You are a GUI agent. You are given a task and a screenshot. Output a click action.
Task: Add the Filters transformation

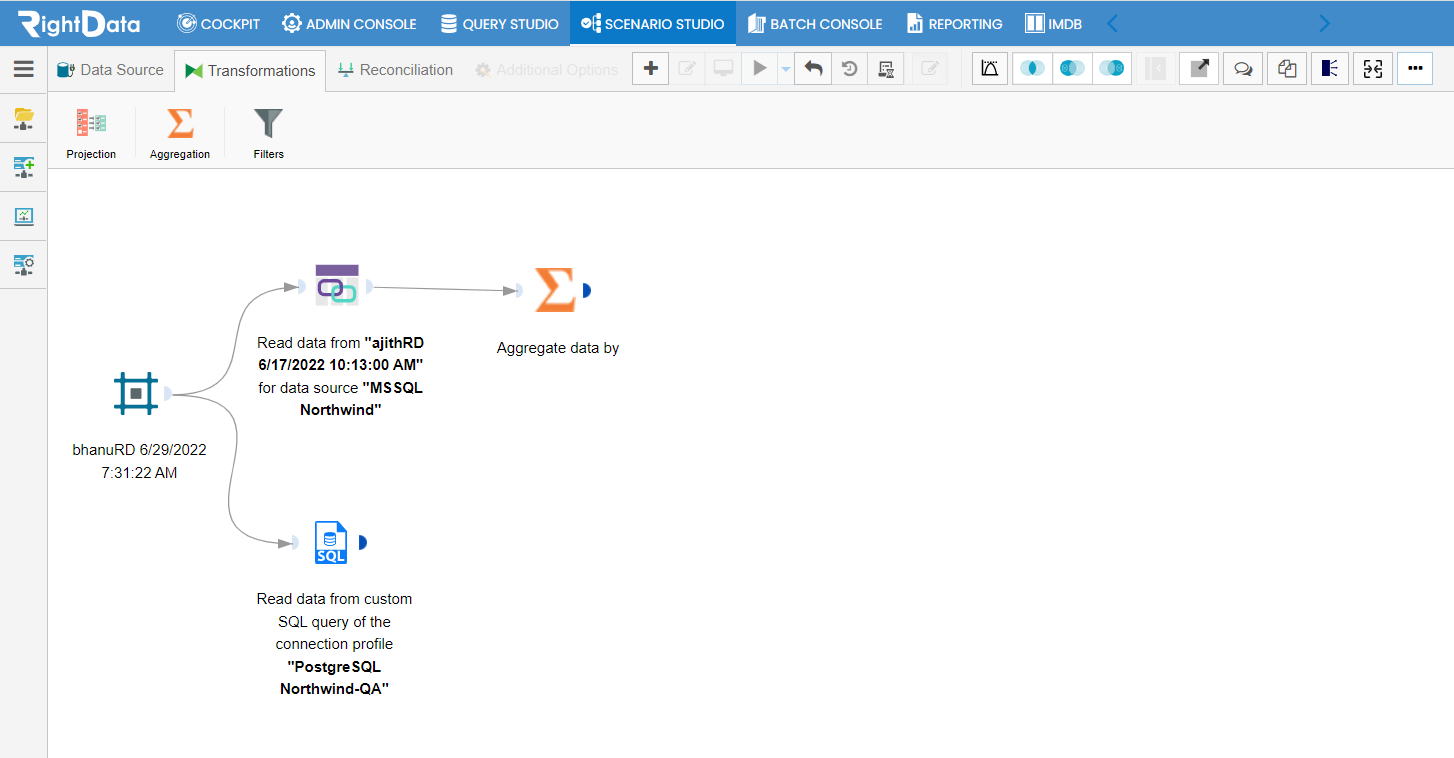click(x=268, y=133)
